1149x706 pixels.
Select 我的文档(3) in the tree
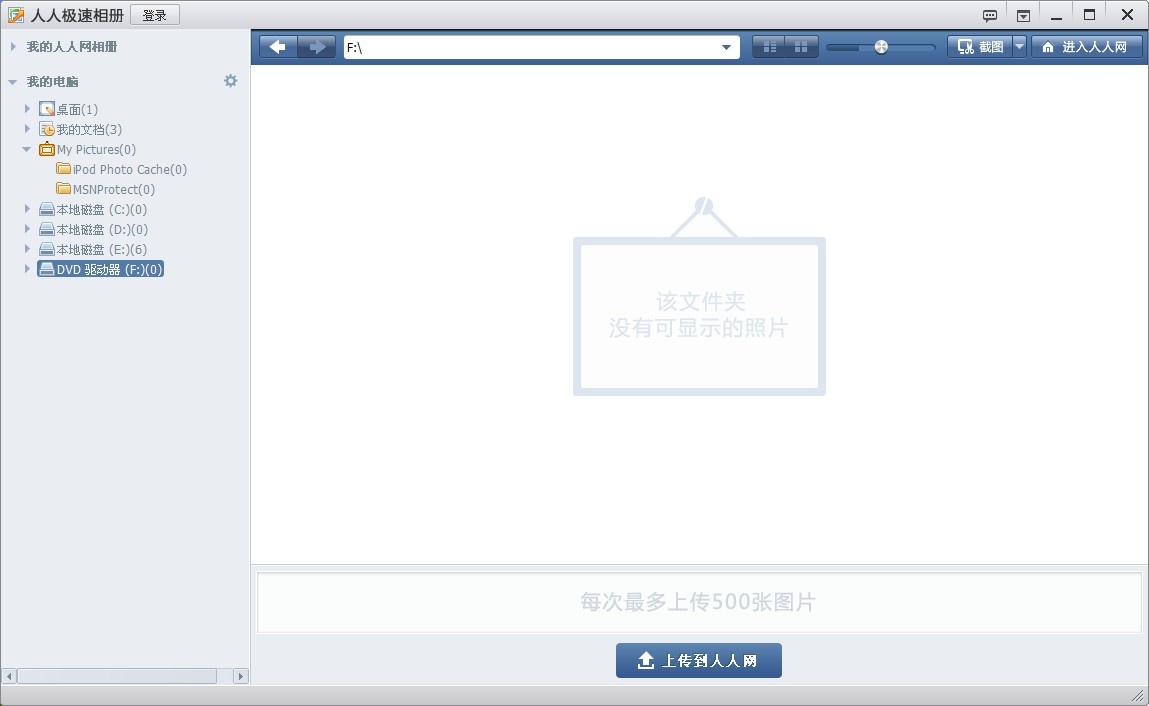[89, 129]
